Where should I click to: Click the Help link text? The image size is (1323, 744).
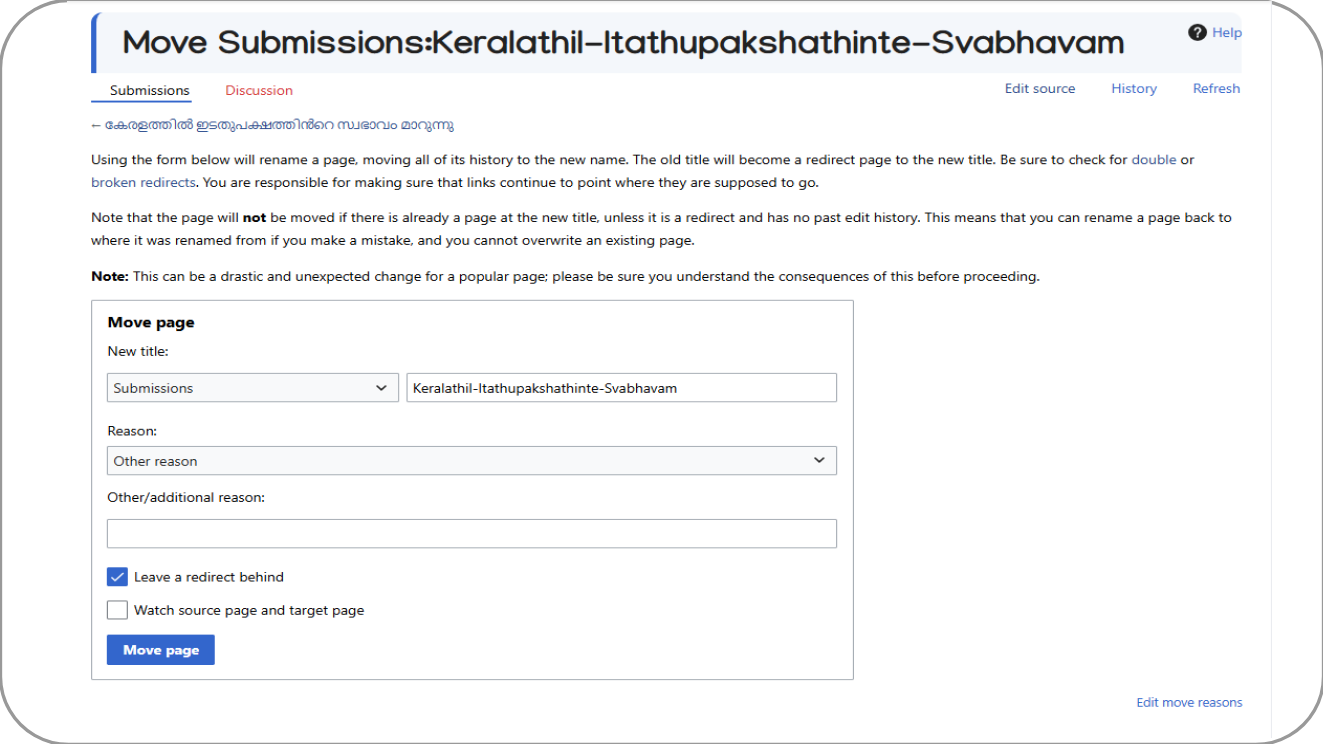coord(1227,33)
